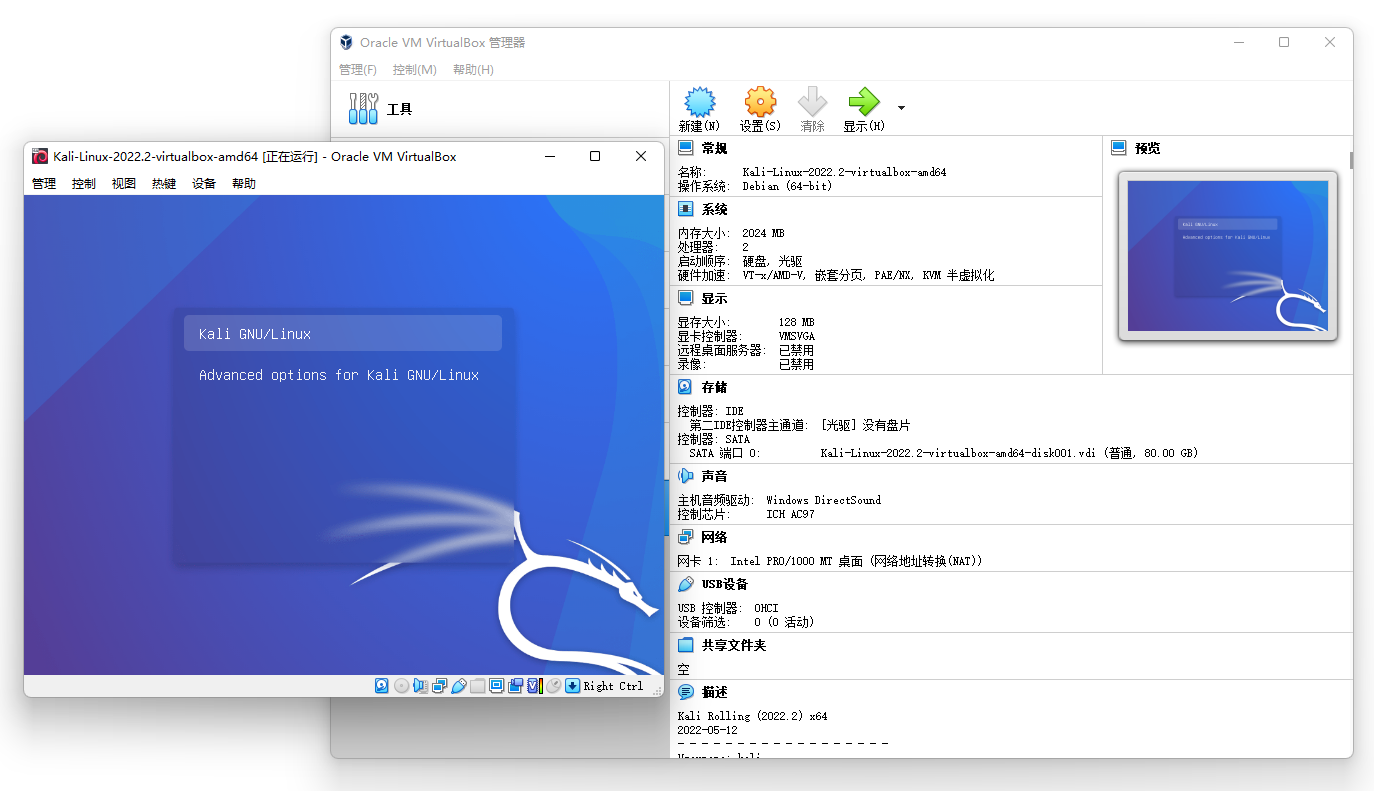Click the USB devices icon in the VM status bar
Image resolution: width=1374 pixels, height=791 pixels.
point(459,685)
